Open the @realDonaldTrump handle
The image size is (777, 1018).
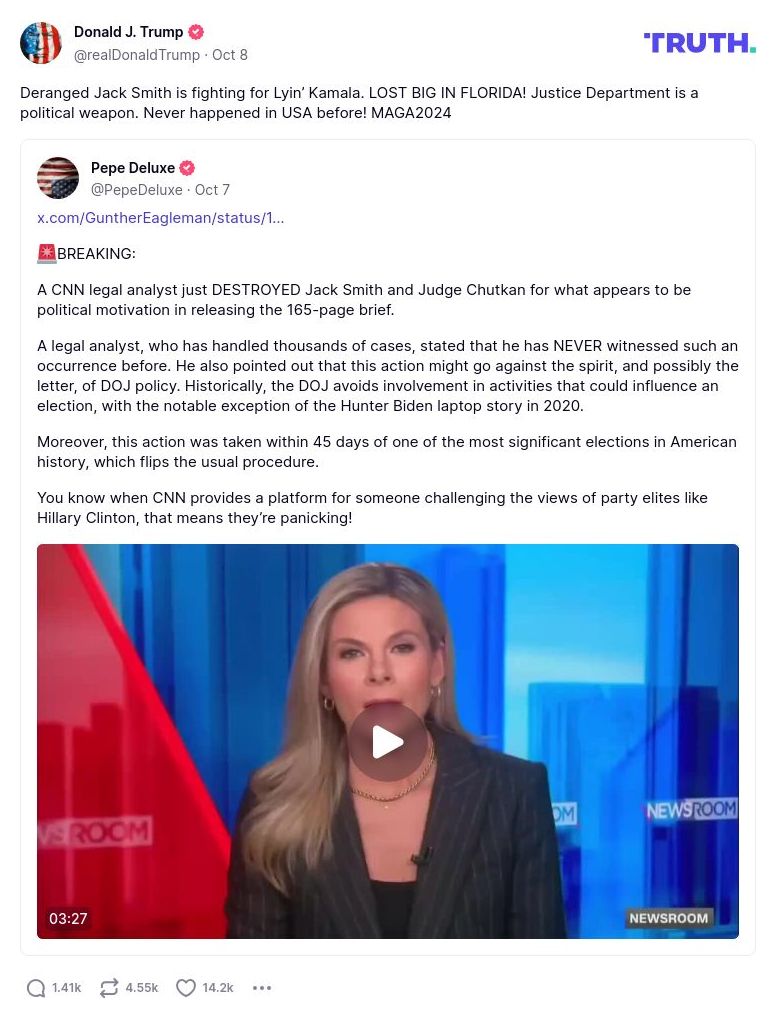coord(137,55)
